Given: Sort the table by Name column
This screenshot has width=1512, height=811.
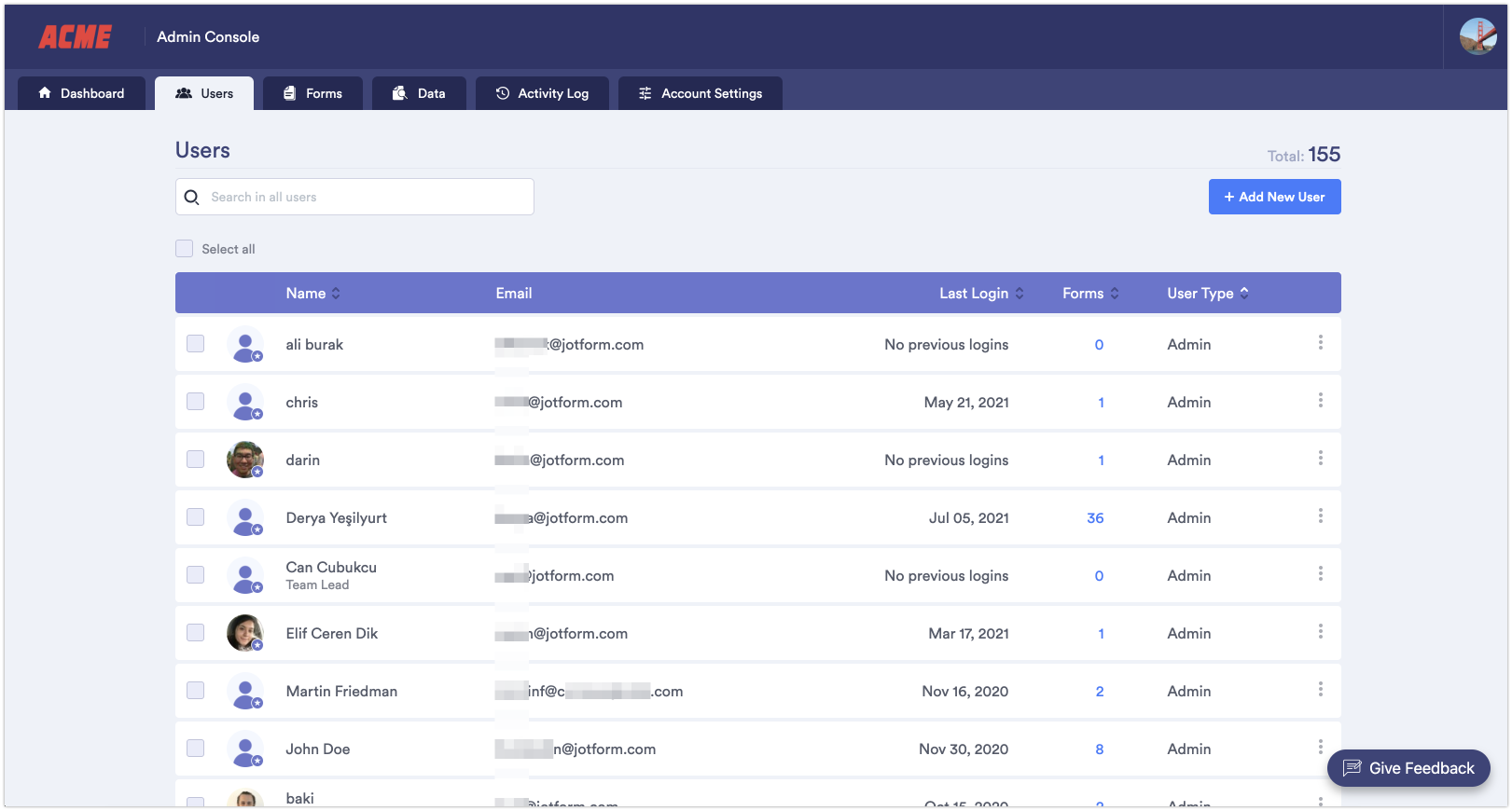Looking at the screenshot, I should click(x=313, y=293).
